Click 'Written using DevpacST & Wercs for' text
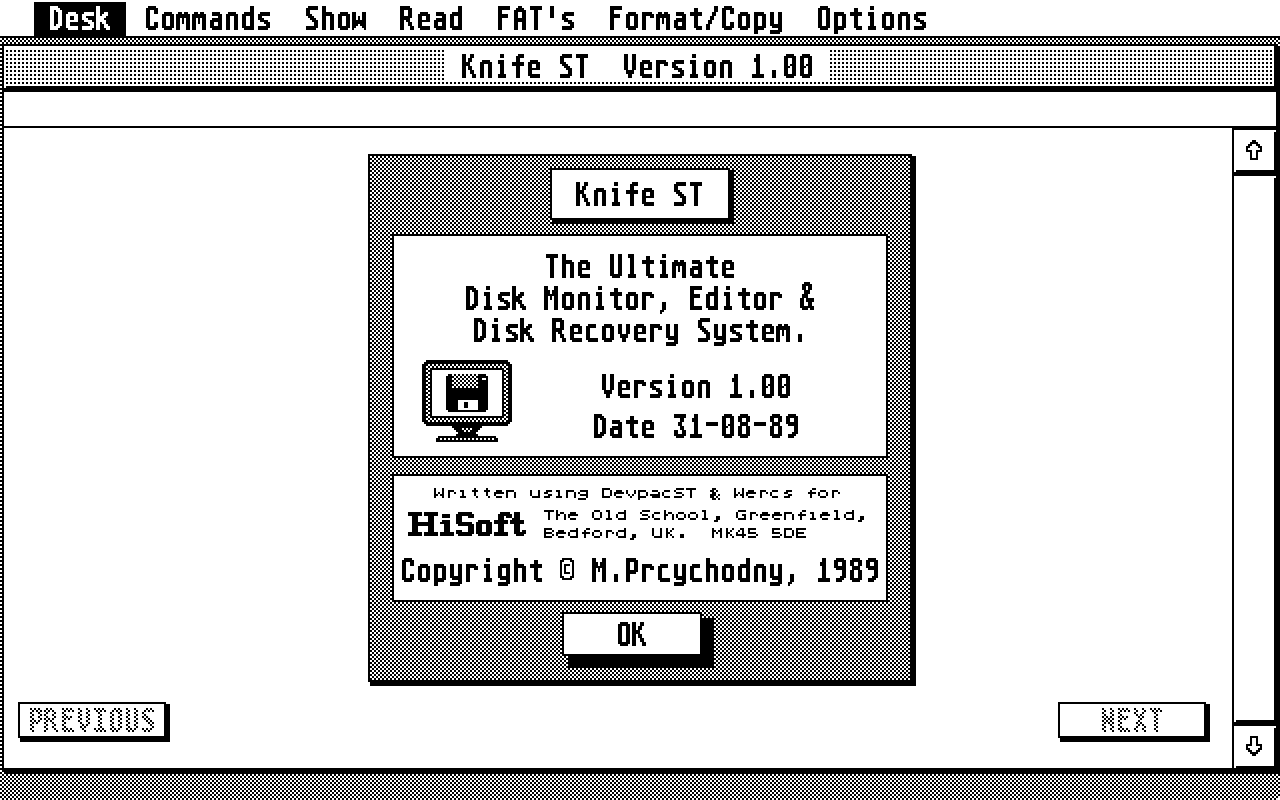The height and width of the screenshot is (800, 1280). (x=637, y=493)
